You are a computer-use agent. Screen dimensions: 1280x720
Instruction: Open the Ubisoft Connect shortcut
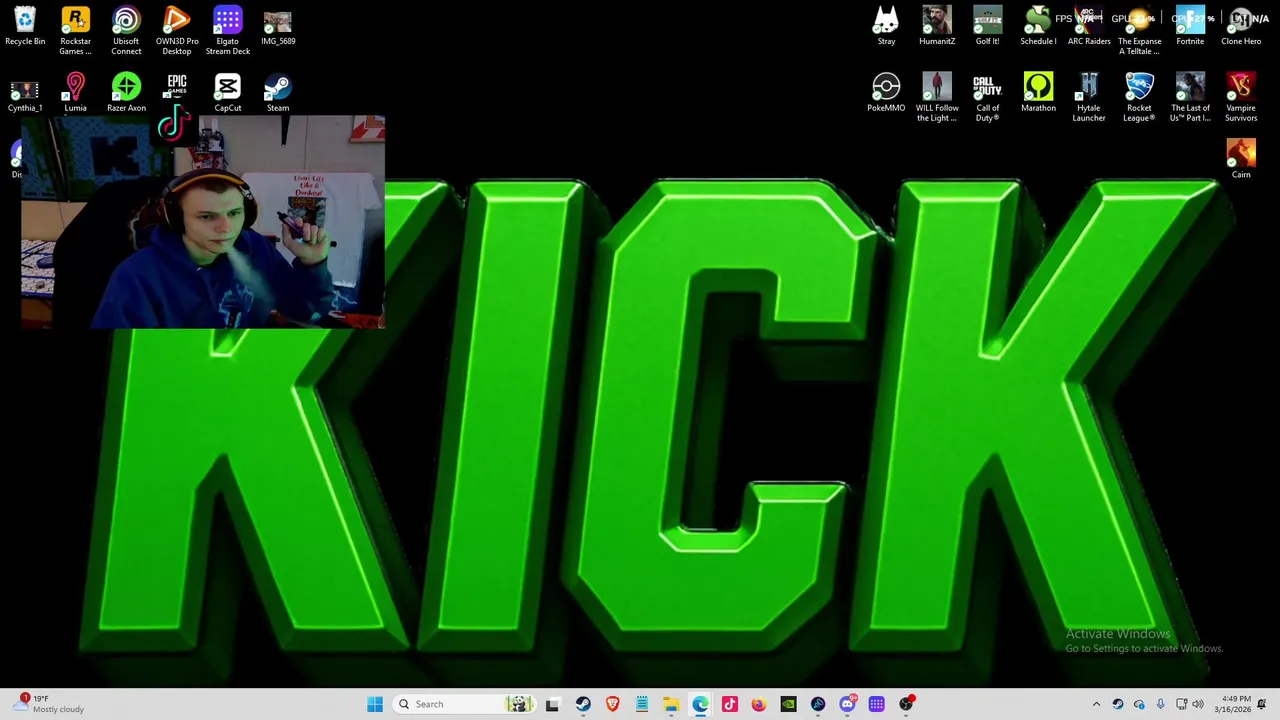click(x=126, y=31)
